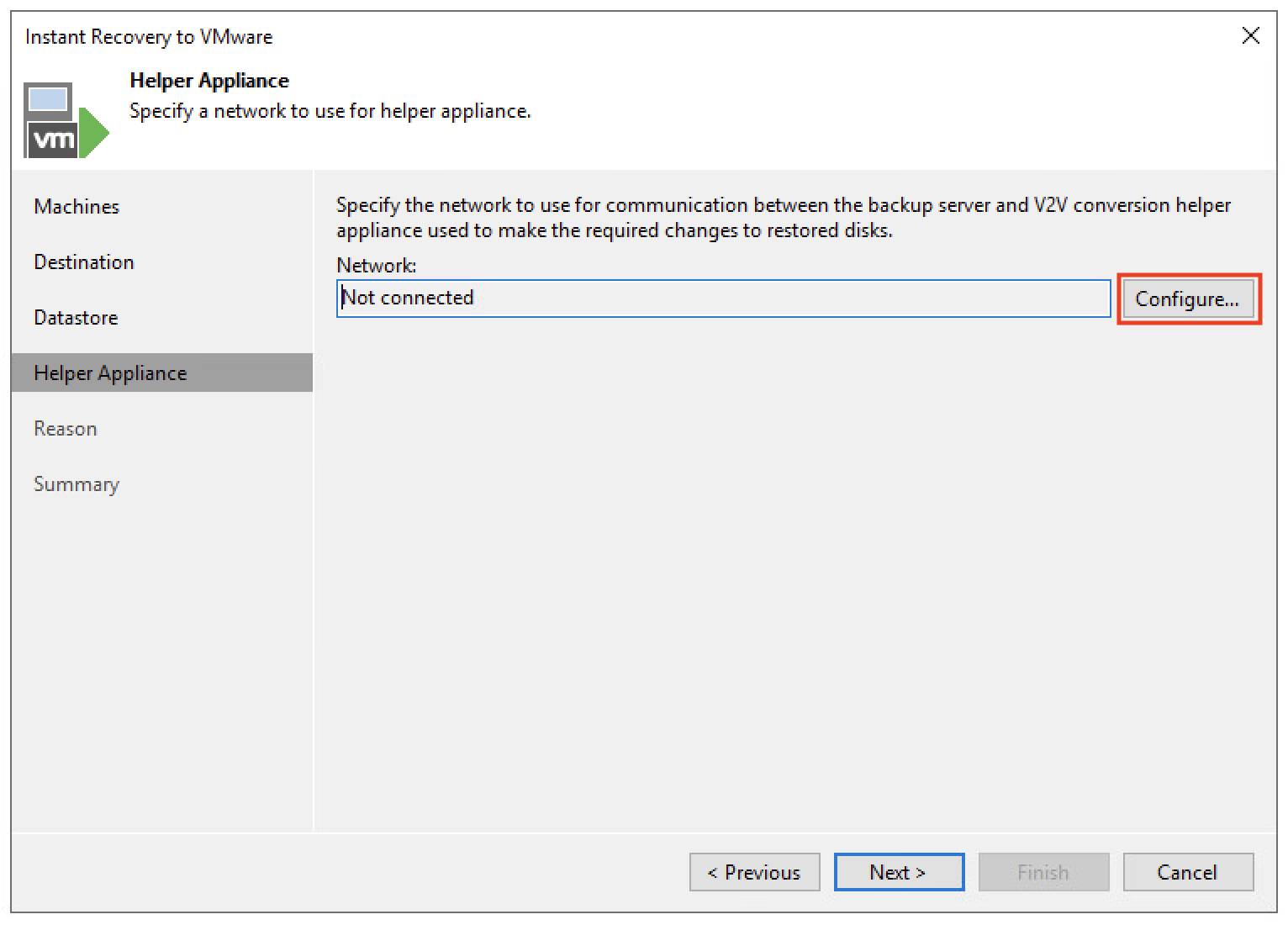Continue with the Next button

point(899,872)
